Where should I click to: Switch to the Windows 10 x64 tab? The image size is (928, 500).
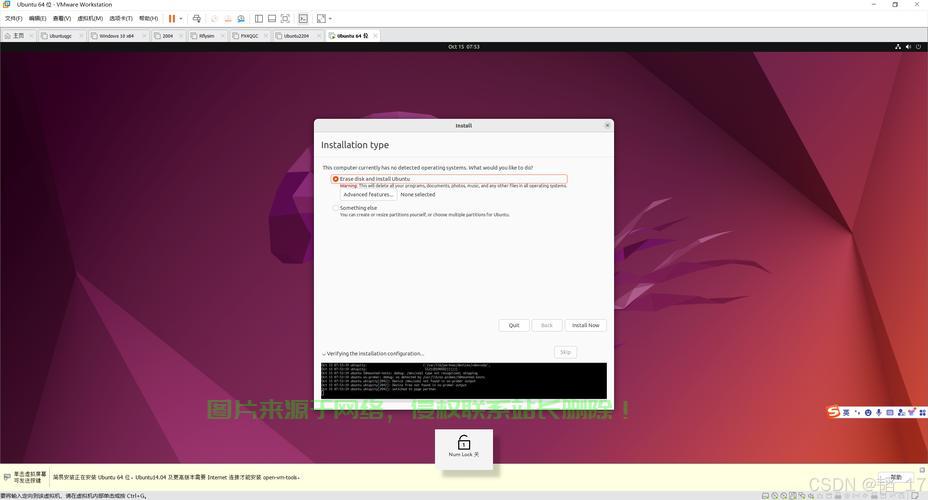pos(116,35)
